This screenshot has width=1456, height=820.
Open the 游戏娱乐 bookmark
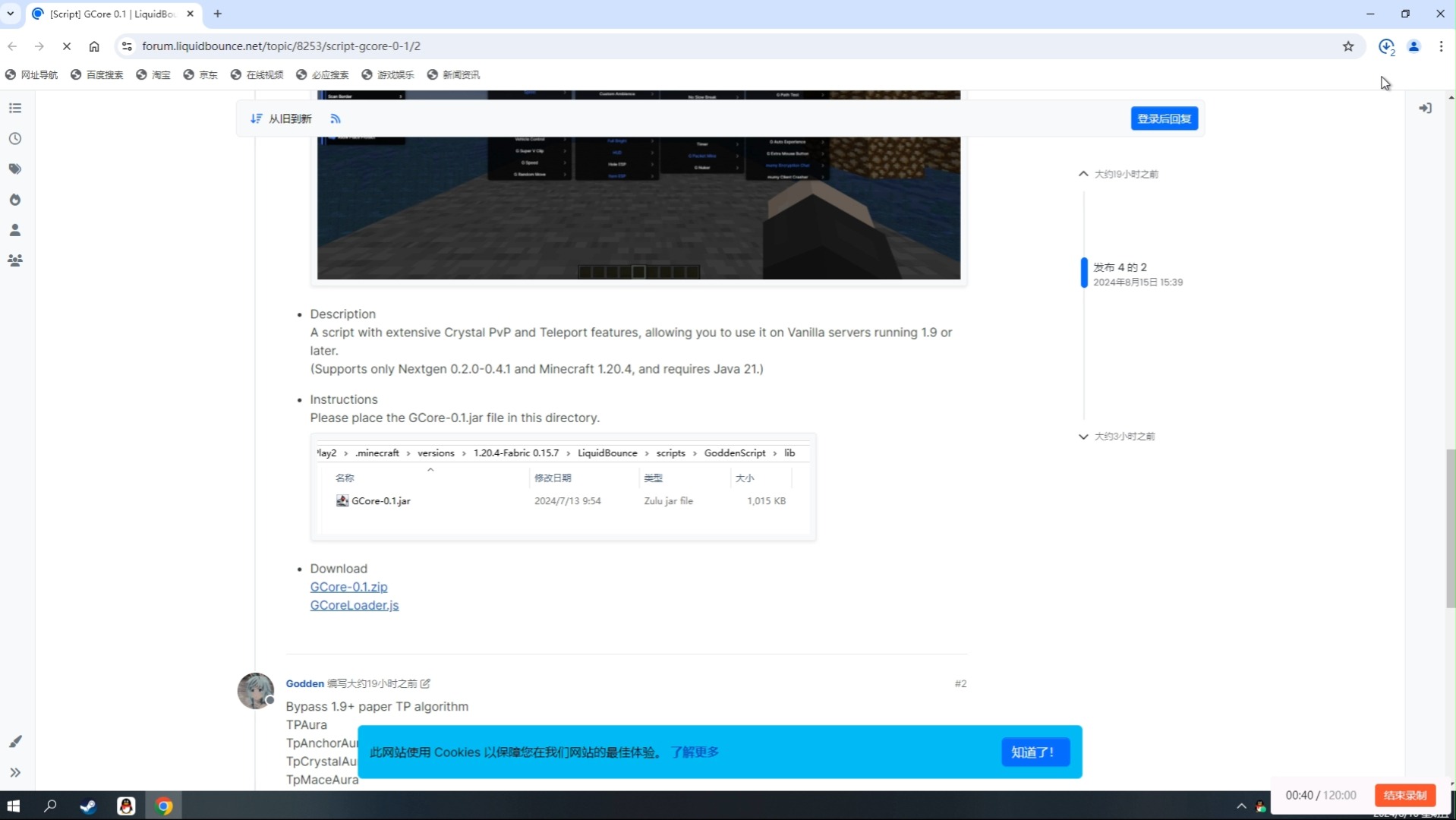pos(388,74)
